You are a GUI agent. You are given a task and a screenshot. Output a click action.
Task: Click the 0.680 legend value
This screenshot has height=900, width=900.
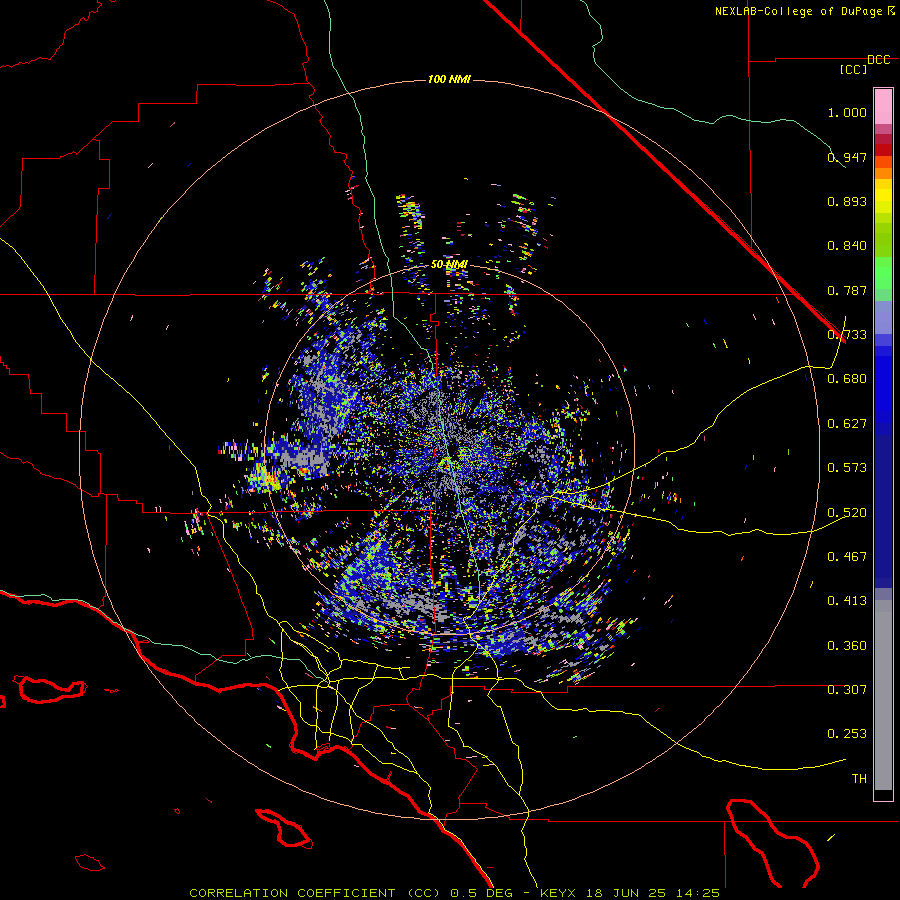847,379
